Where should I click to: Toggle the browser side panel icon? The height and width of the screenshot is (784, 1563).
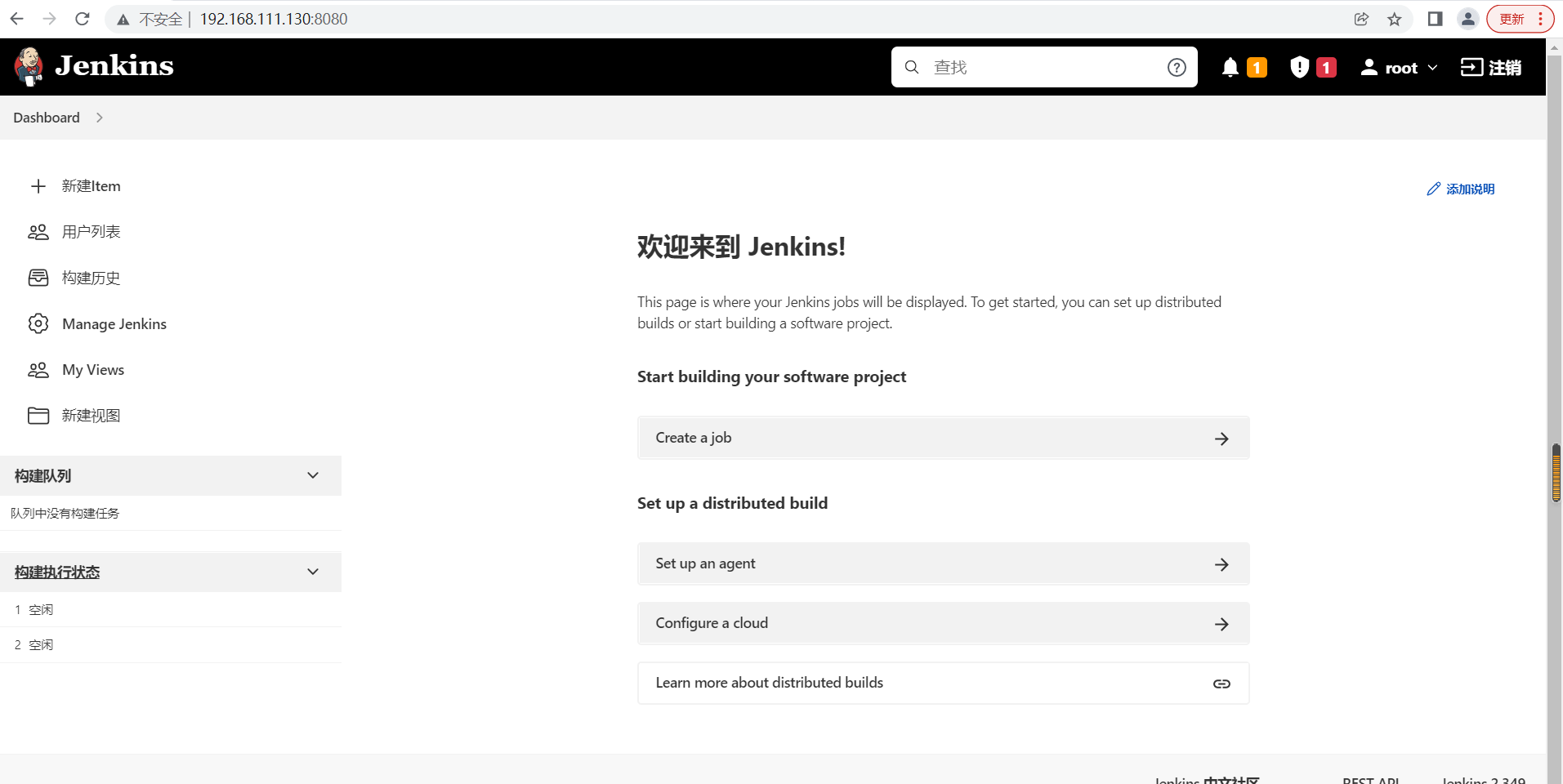pyautogui.click(x=1435, y=19)
